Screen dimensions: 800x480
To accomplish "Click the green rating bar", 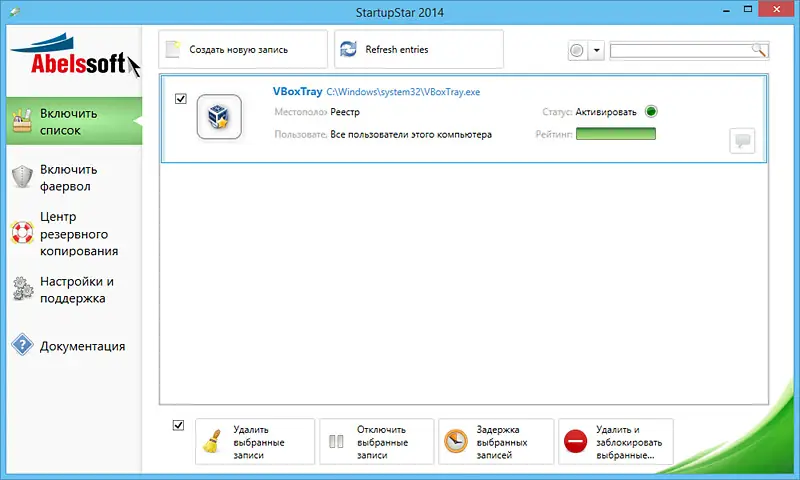I will click(616, 134).
